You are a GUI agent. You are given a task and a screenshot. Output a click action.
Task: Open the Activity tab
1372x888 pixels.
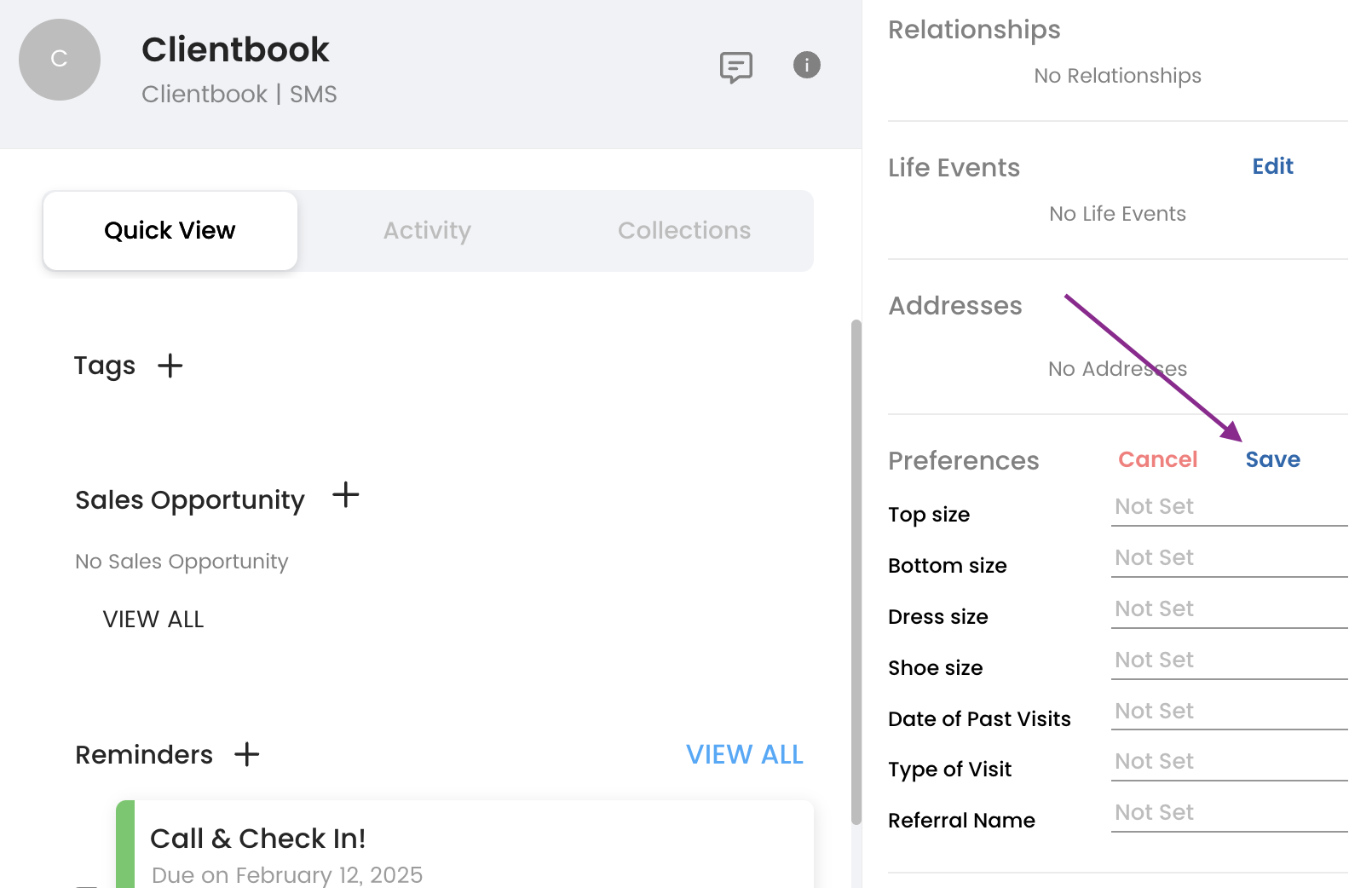[427, 231]
